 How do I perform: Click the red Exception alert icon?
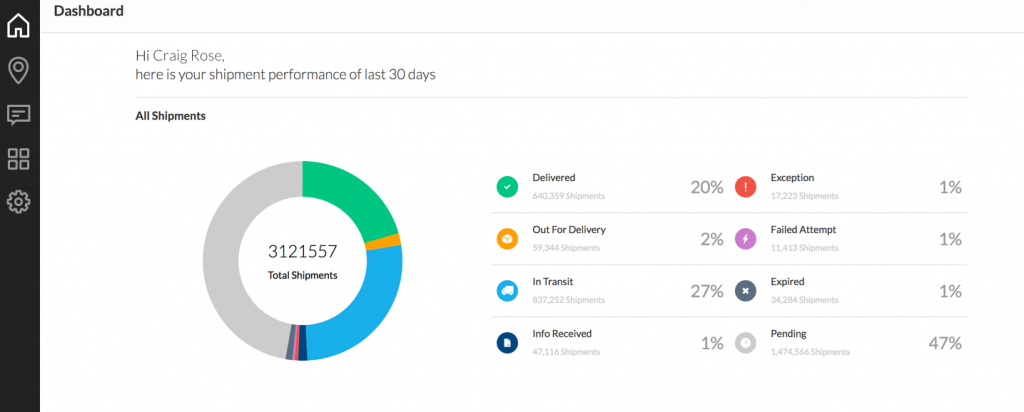pyautogui.click(x=745, y=187)
